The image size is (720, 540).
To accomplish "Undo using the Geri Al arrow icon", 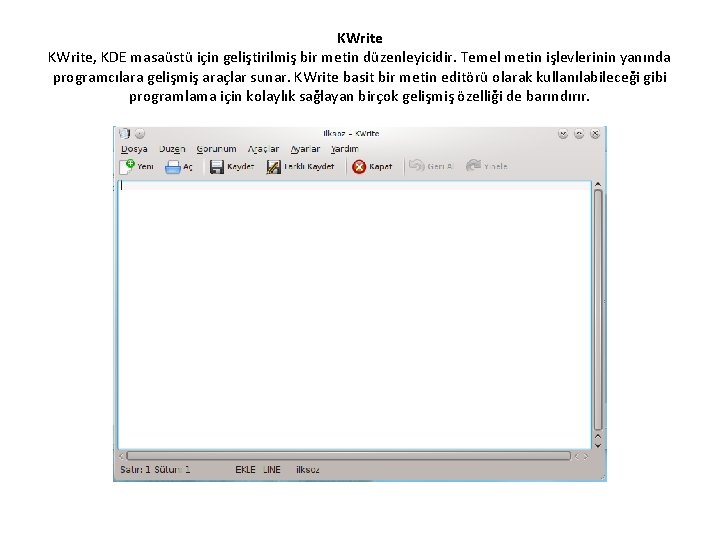I will tap(416, 165).
